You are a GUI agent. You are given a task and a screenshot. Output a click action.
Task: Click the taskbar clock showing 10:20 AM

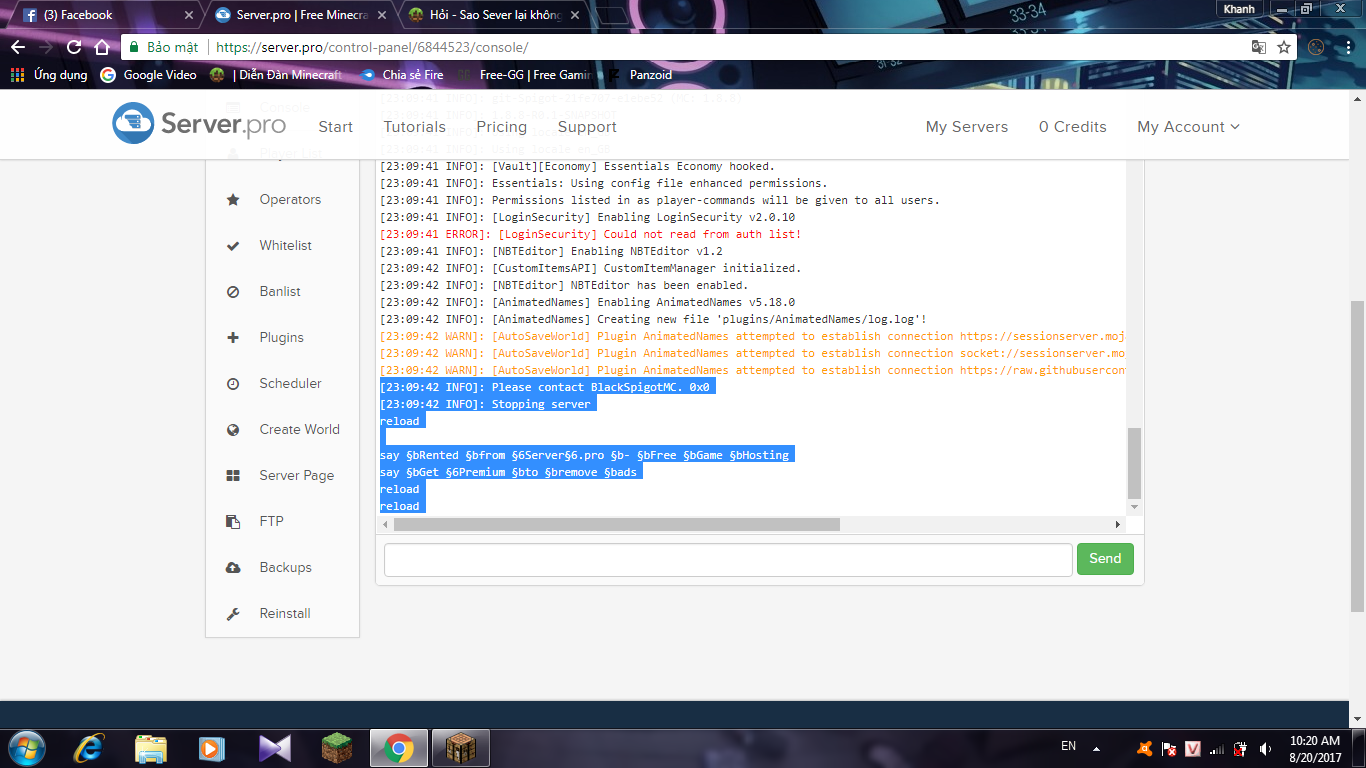pos(1315,748)
